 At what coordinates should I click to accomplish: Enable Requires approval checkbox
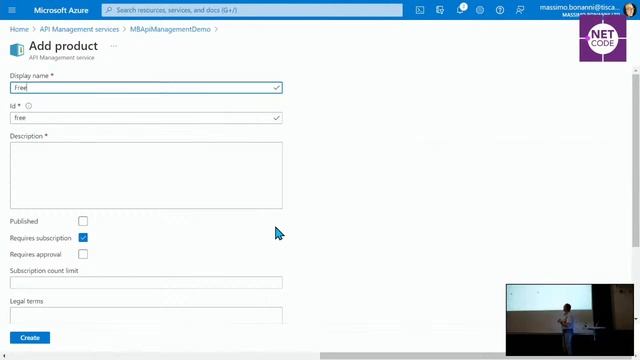click(x=83, y=254)
